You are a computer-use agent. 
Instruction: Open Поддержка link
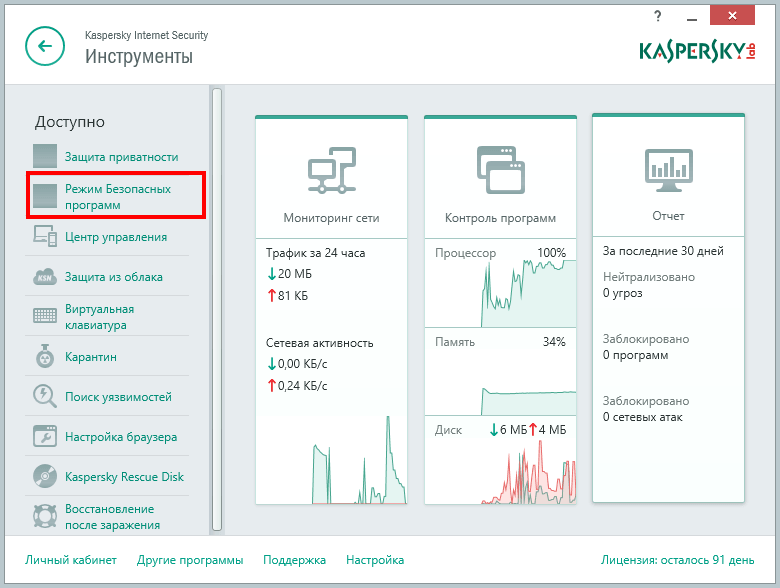(294, 560)
